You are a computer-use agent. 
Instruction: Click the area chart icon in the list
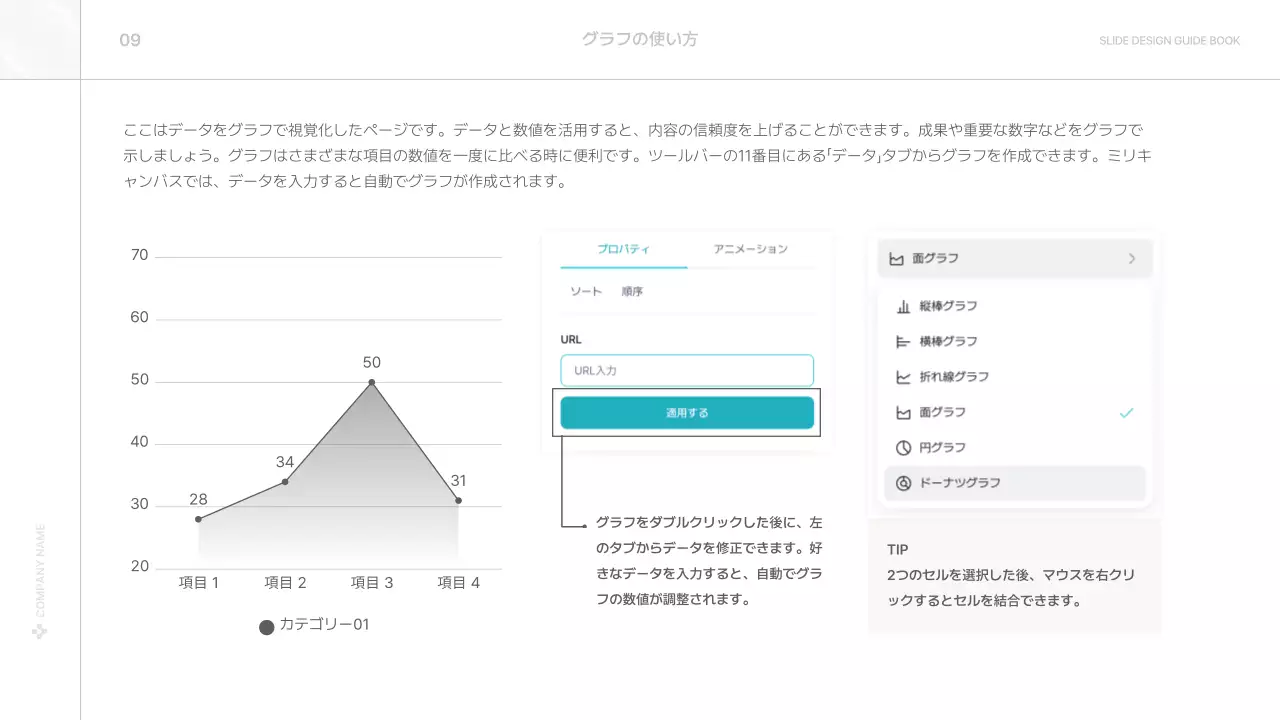coord(903,413)
